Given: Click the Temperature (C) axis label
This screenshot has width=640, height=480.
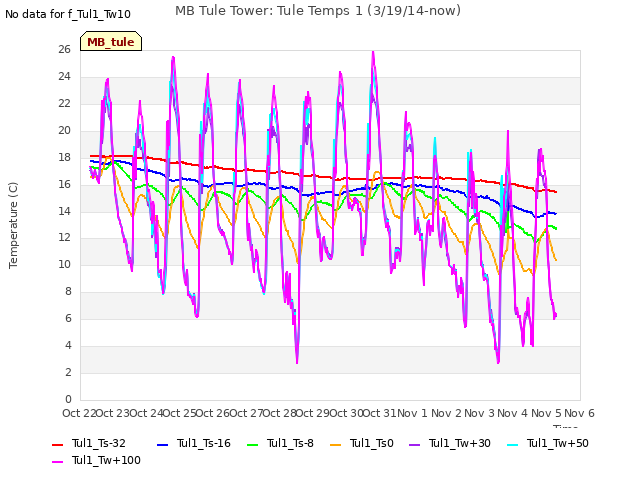Looking at the screenshot, I should pos(13,225).
